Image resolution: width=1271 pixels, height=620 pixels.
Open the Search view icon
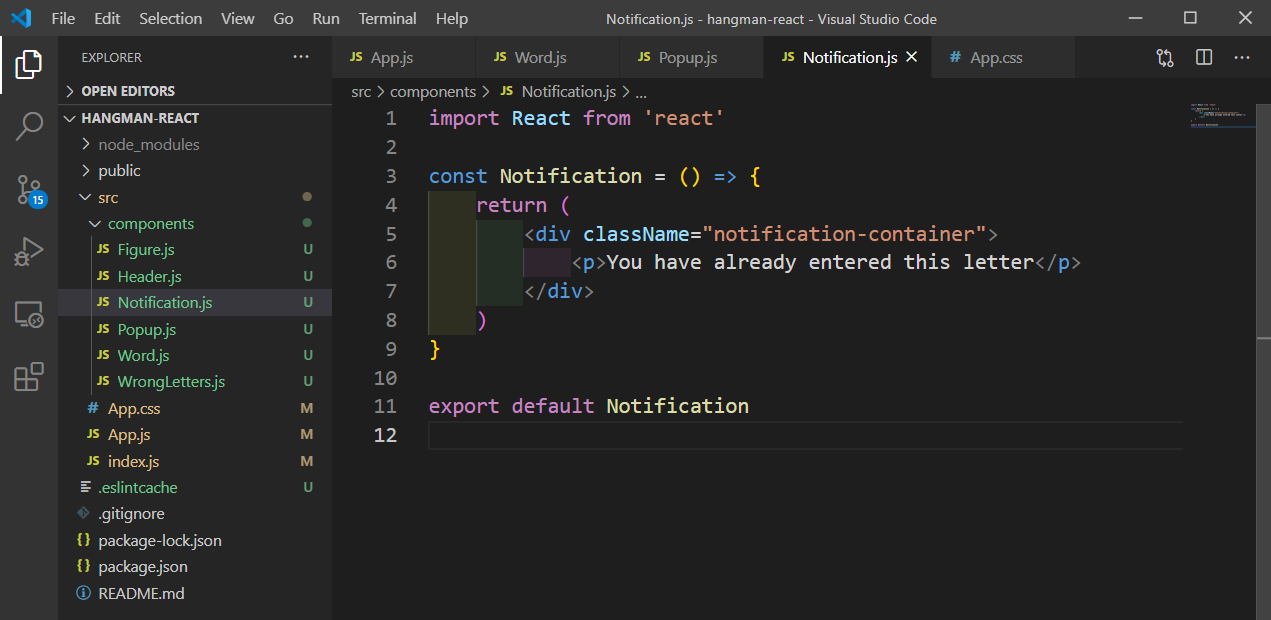29,126
